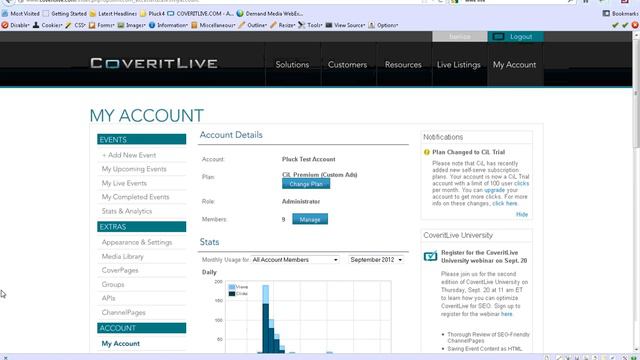Click the Logout button
640x360 pixels.
coord(516,37)
